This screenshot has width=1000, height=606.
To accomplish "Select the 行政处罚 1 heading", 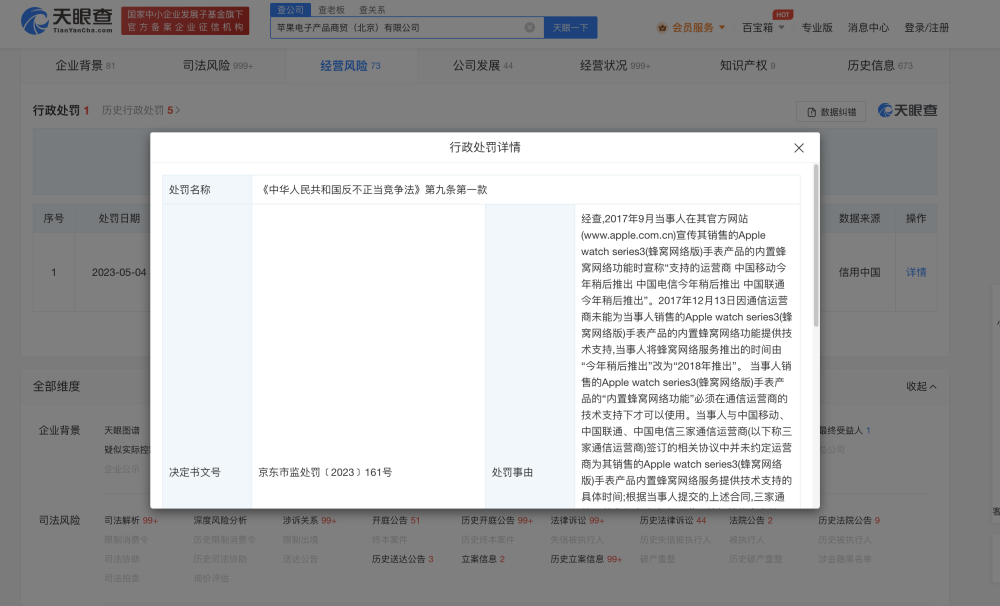I will pos(61,110).
